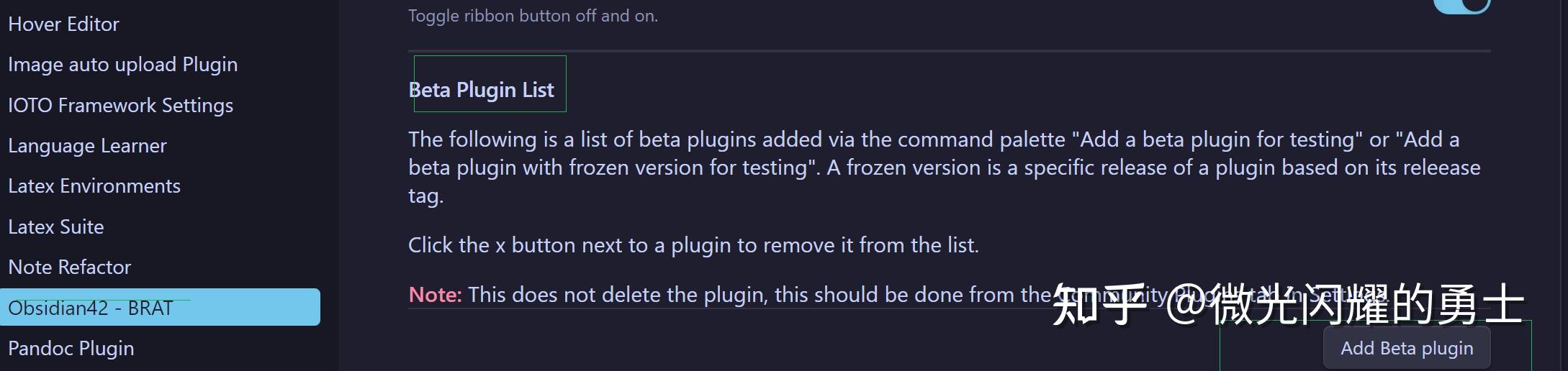Click the pink 'Note:' label
This screenshot has width=1568, height=371.
click(x=435, y=295)
